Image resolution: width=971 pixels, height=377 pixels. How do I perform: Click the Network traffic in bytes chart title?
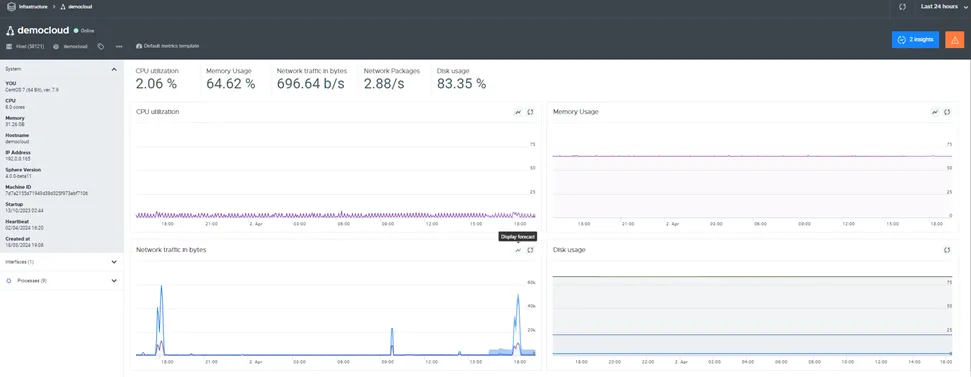click(171, 249)
